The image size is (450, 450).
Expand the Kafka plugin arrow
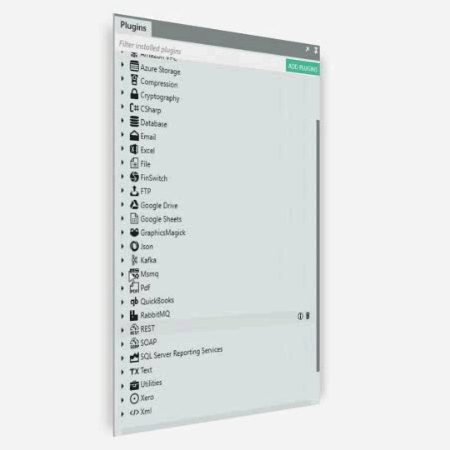pos(122,260)
